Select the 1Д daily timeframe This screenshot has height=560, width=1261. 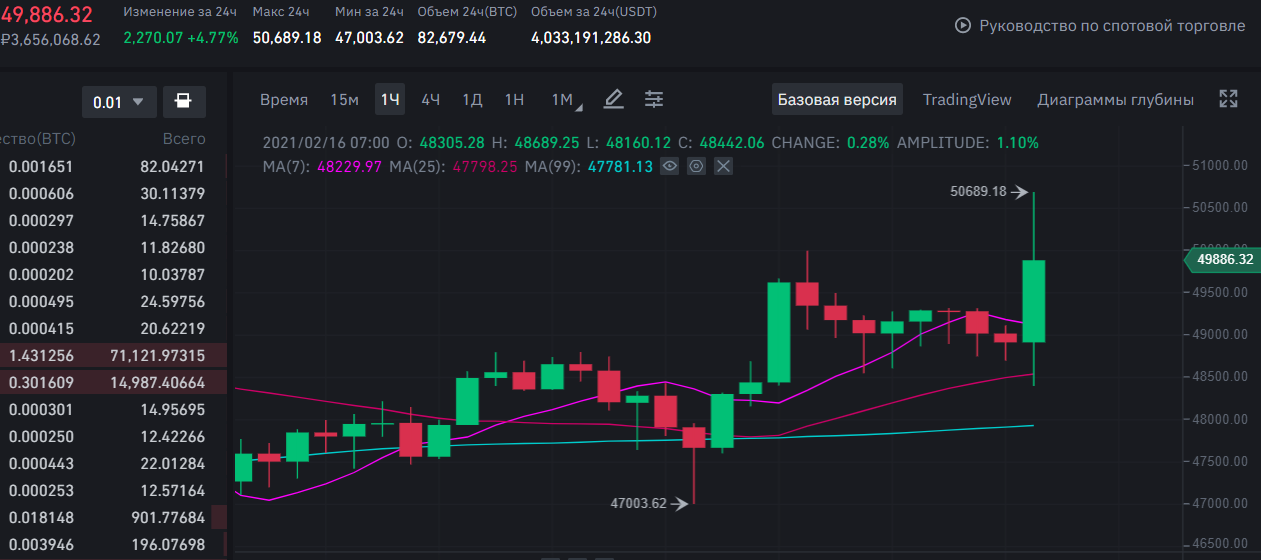(472, 99)
